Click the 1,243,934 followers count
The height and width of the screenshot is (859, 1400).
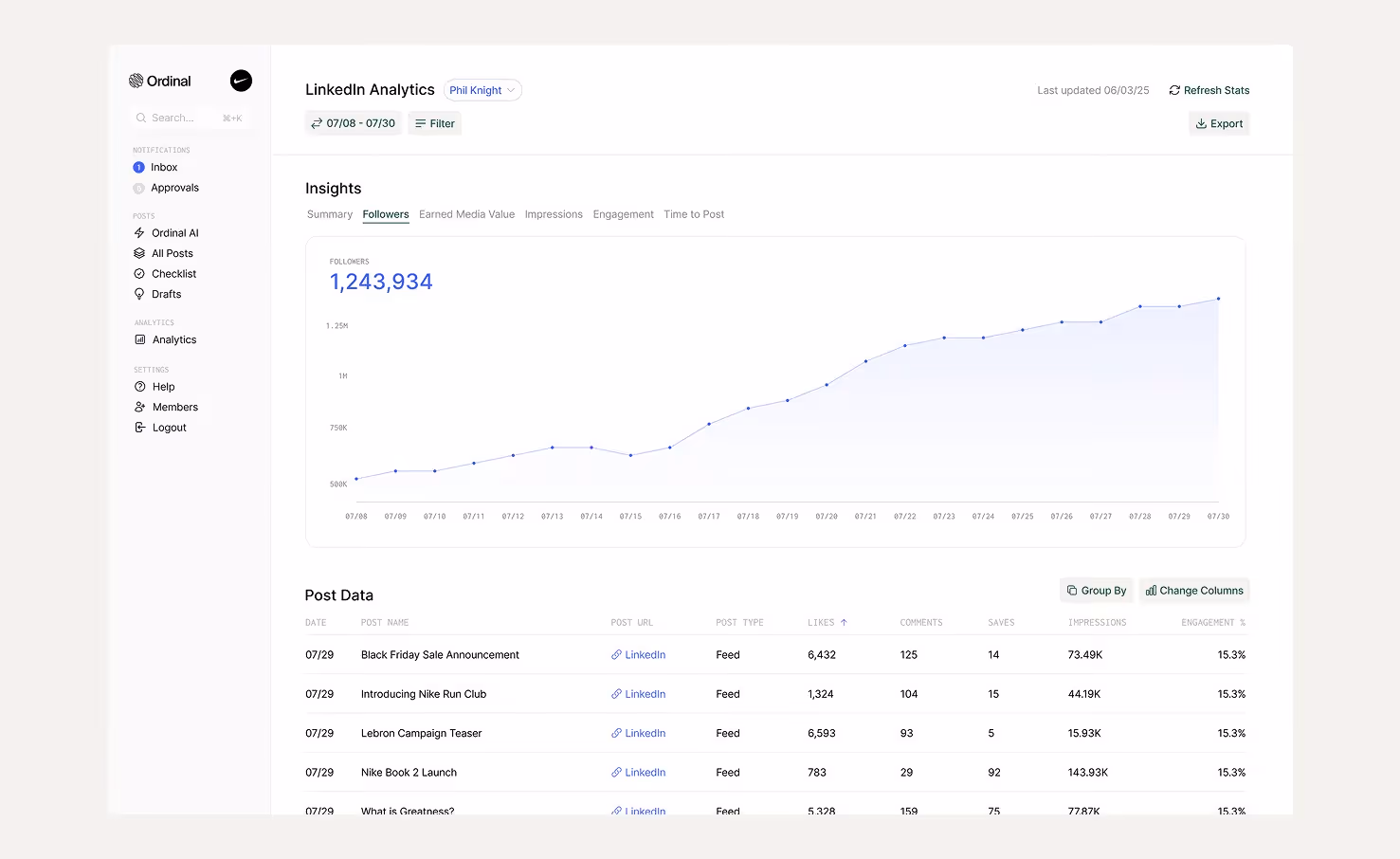(x=381, y=282)
